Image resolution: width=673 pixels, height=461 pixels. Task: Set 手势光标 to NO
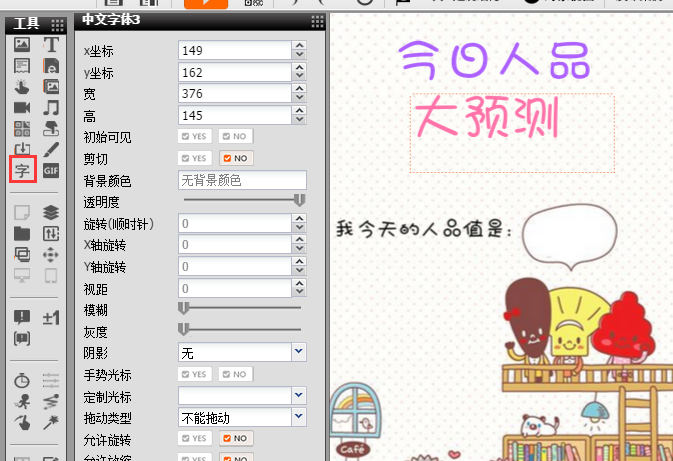click(236, 374)
